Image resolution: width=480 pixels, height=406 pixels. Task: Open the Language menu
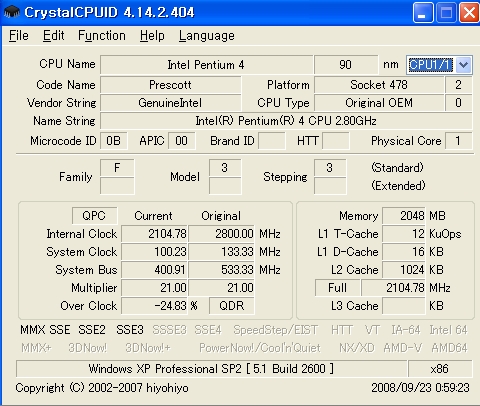206,35
